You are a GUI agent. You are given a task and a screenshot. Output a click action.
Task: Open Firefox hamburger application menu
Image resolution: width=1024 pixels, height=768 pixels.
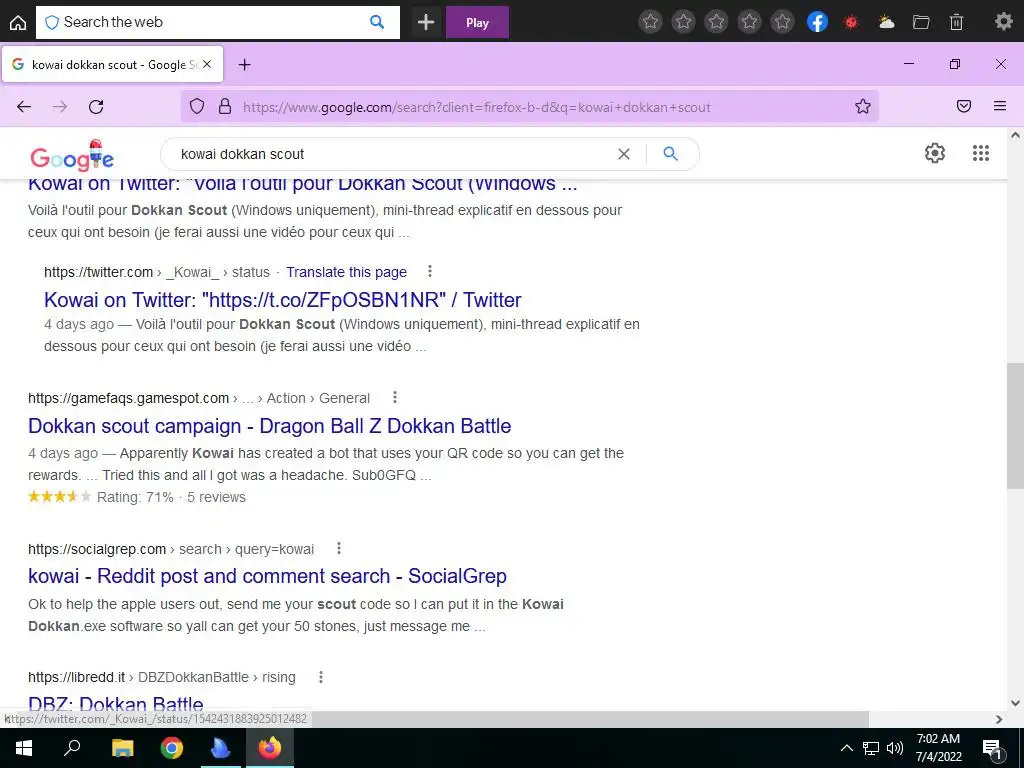(1000, 106)
